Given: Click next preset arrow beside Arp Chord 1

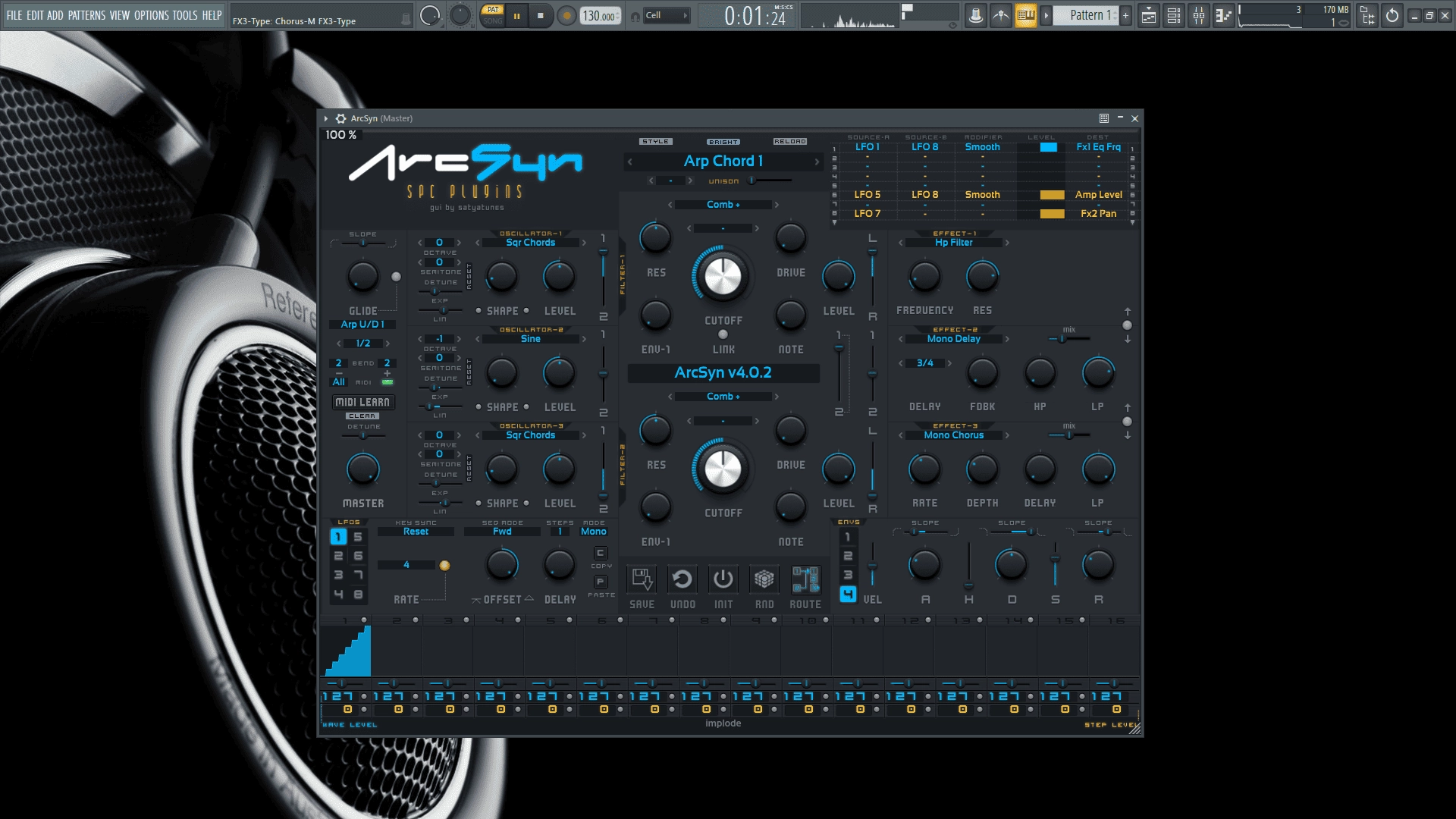Looking at the screenshot, I should coord(817,162).
